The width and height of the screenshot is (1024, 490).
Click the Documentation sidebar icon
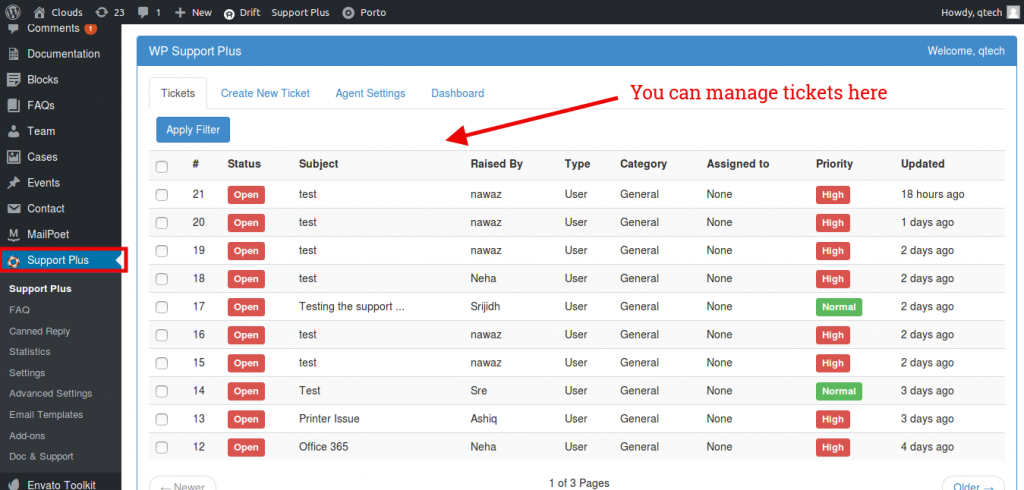pyautogui.click(x=14, y=54)
